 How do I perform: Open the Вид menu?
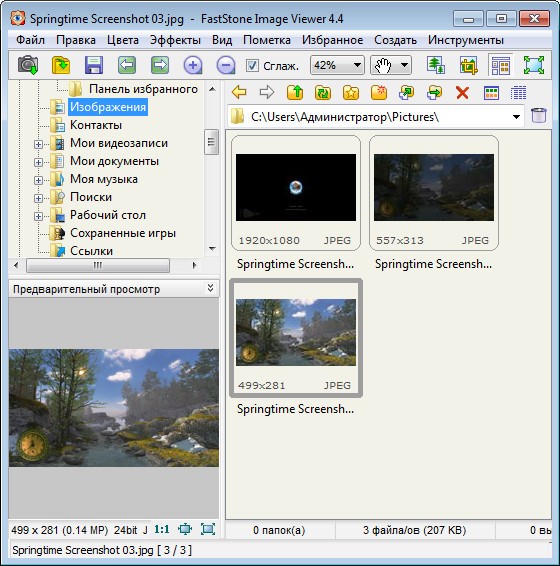[222, 40]
